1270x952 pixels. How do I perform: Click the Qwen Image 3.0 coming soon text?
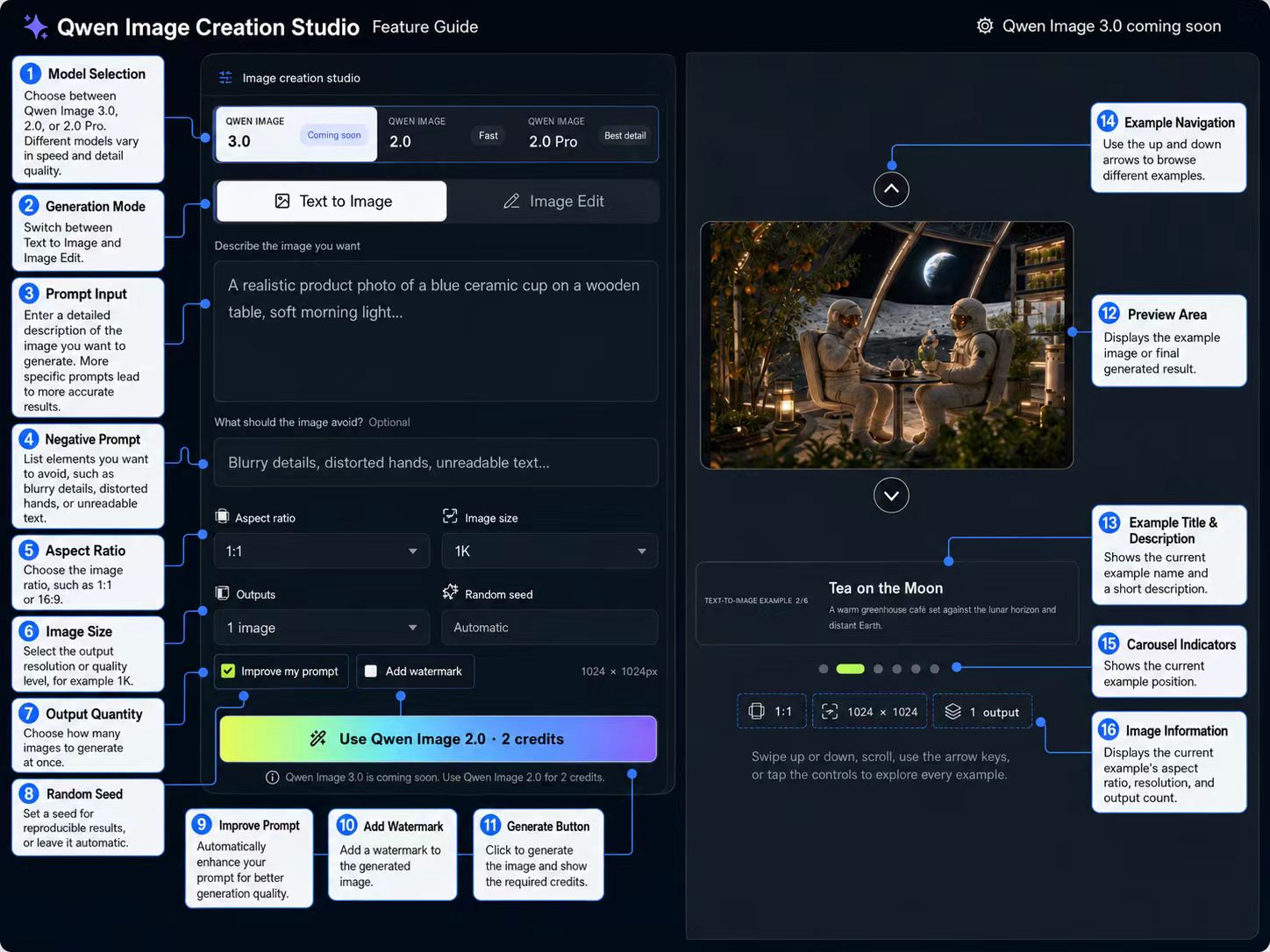[x=1111, y=25]
